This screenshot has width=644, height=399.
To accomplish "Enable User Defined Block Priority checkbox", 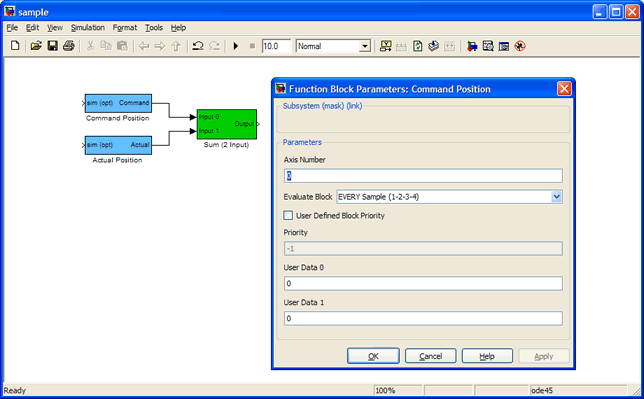I will (x=288, y=215).
